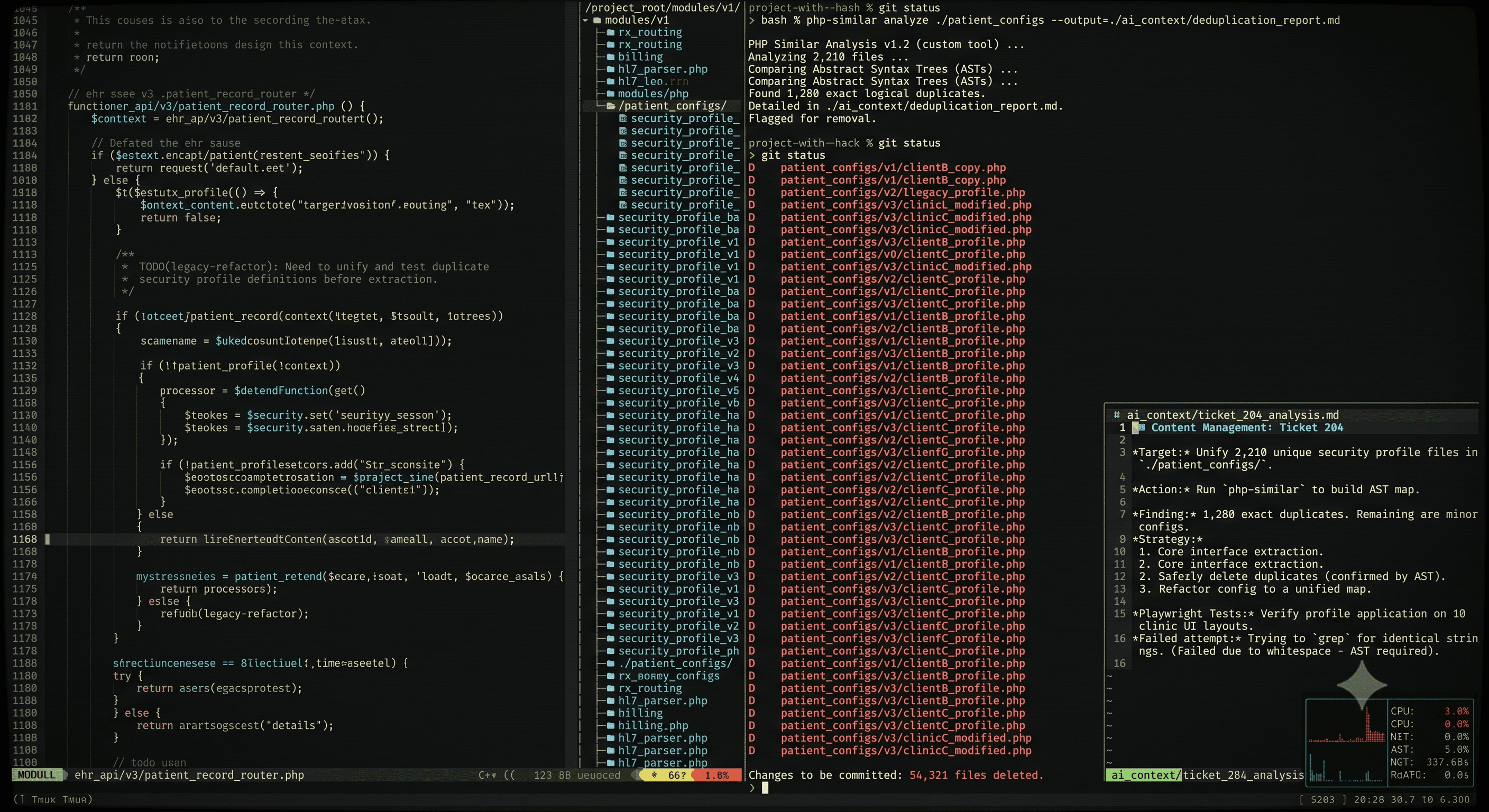Click the red CPU usage graph

(1347, 725)
